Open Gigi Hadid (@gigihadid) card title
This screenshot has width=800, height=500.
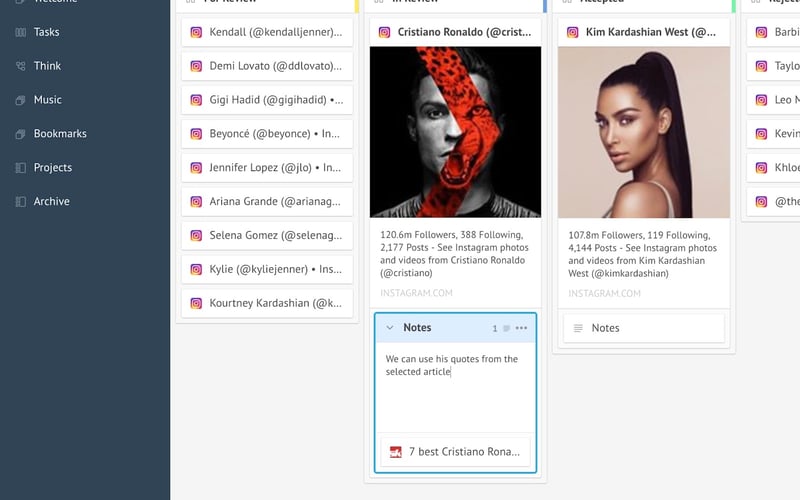click(x=276, y=99)
